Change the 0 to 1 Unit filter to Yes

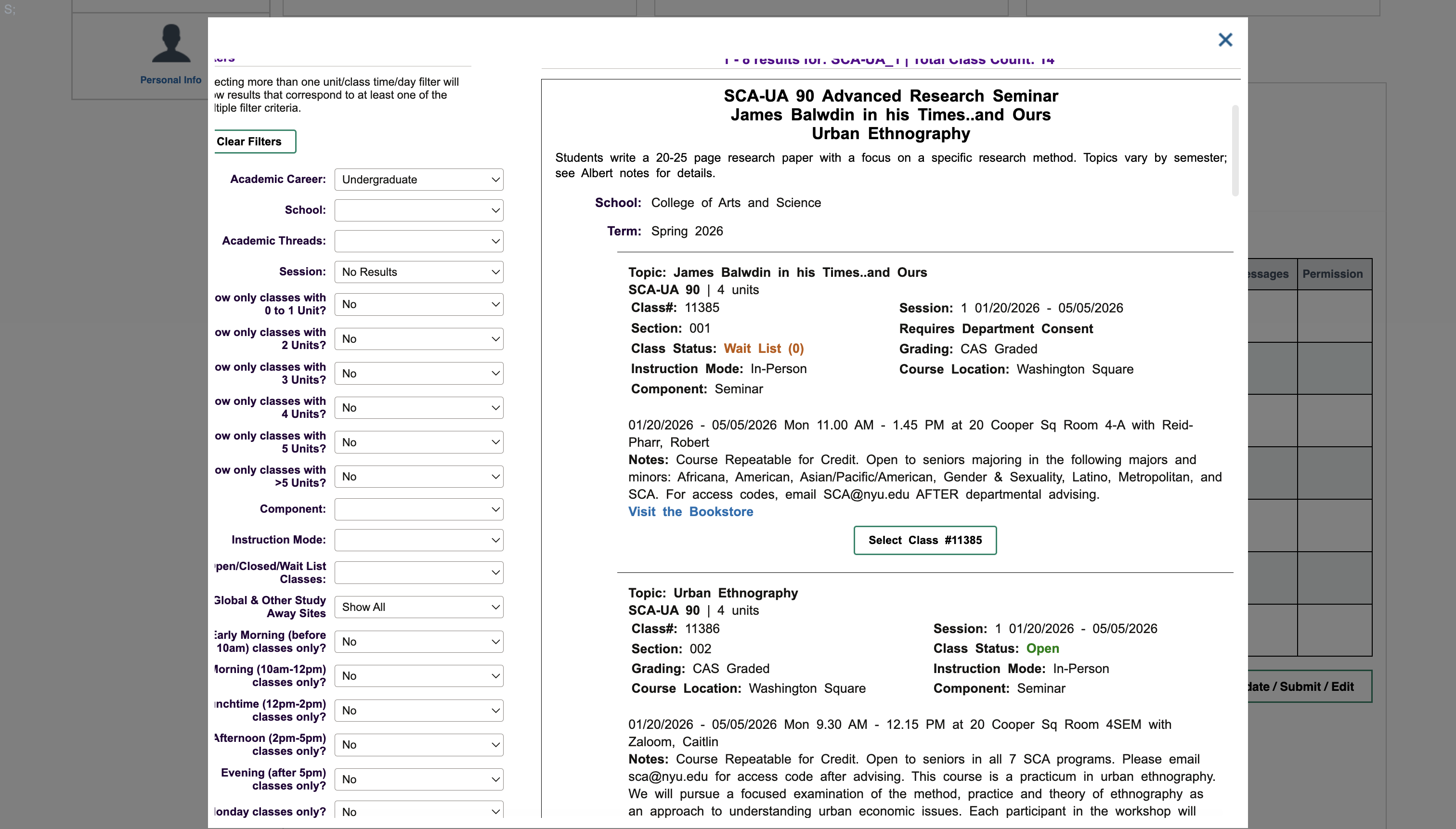417,304
